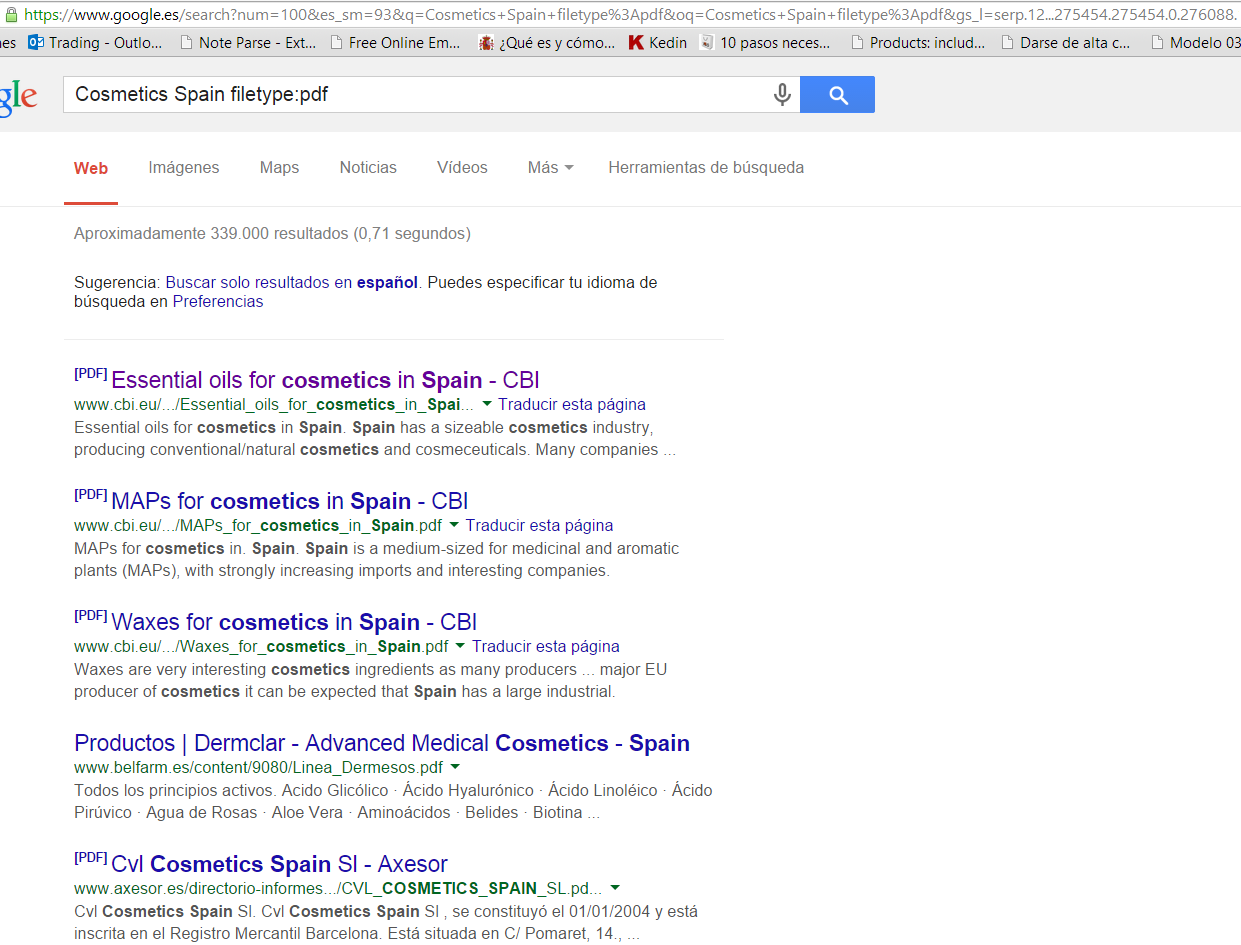
Task: Open the Trading - Outlook bookmark
Action: [95, 43]
